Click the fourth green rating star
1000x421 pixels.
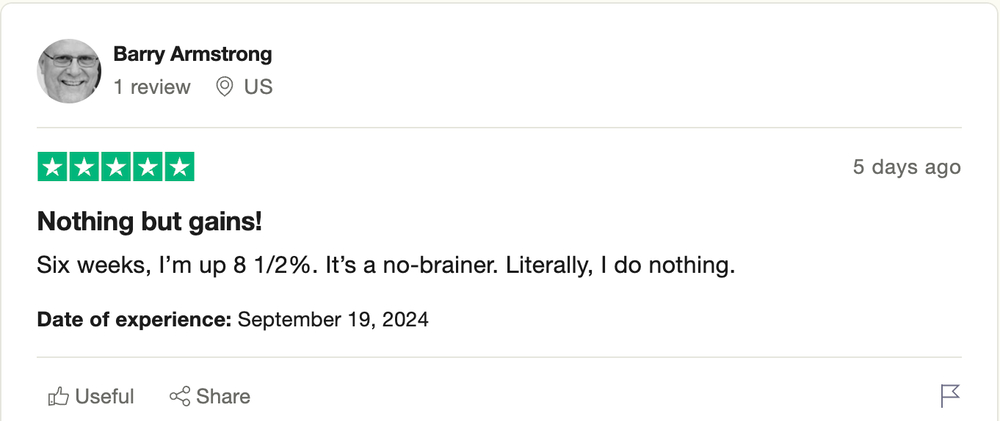click(148, 167)
